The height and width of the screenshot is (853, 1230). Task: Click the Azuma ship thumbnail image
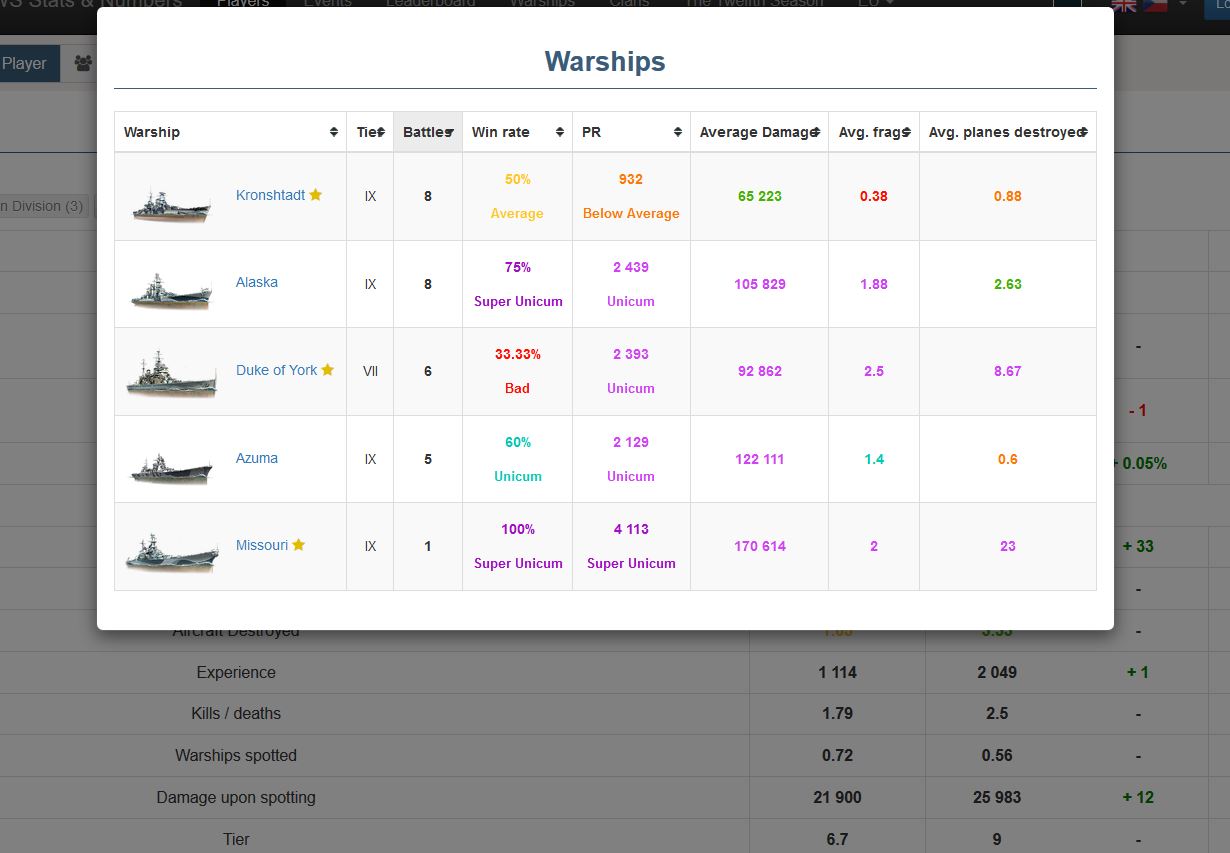(x=171, y=468)
